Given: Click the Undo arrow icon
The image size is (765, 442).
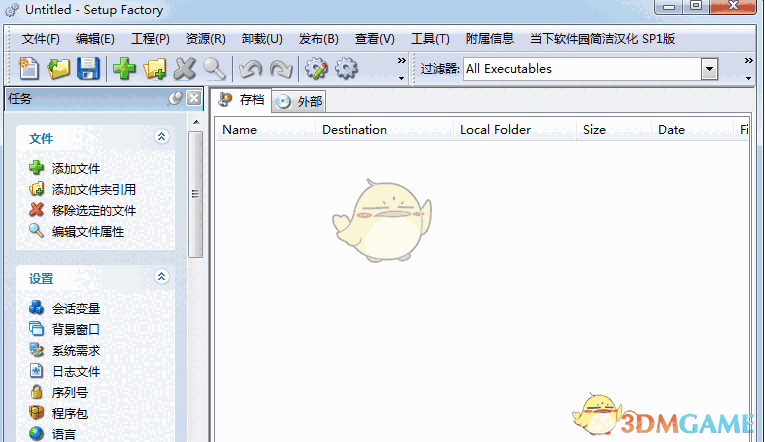Looking at the screenshot, I should point(250,69).
